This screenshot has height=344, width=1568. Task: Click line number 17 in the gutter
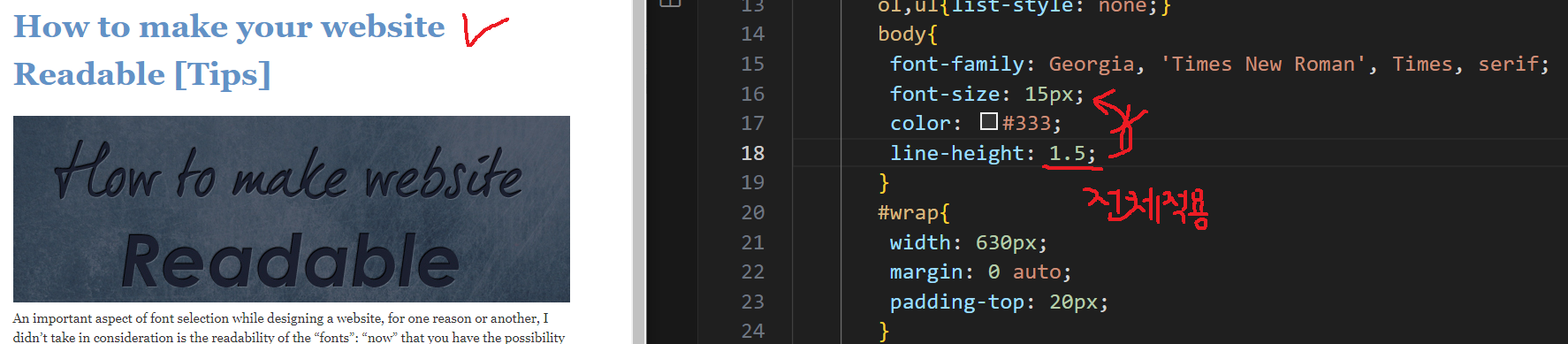(752, 123)
